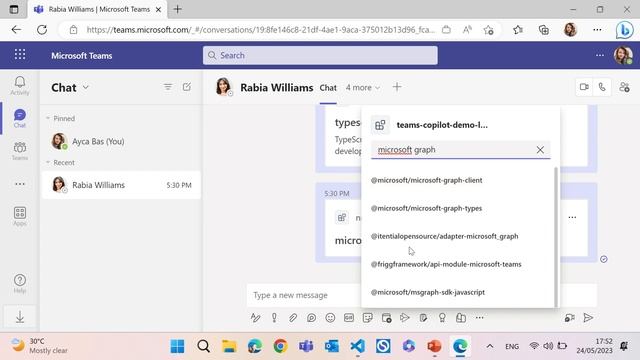Open Rabia Williams recent chat
Screen dimensions: 640x360
pyautogui.click(x=121, y=185)
